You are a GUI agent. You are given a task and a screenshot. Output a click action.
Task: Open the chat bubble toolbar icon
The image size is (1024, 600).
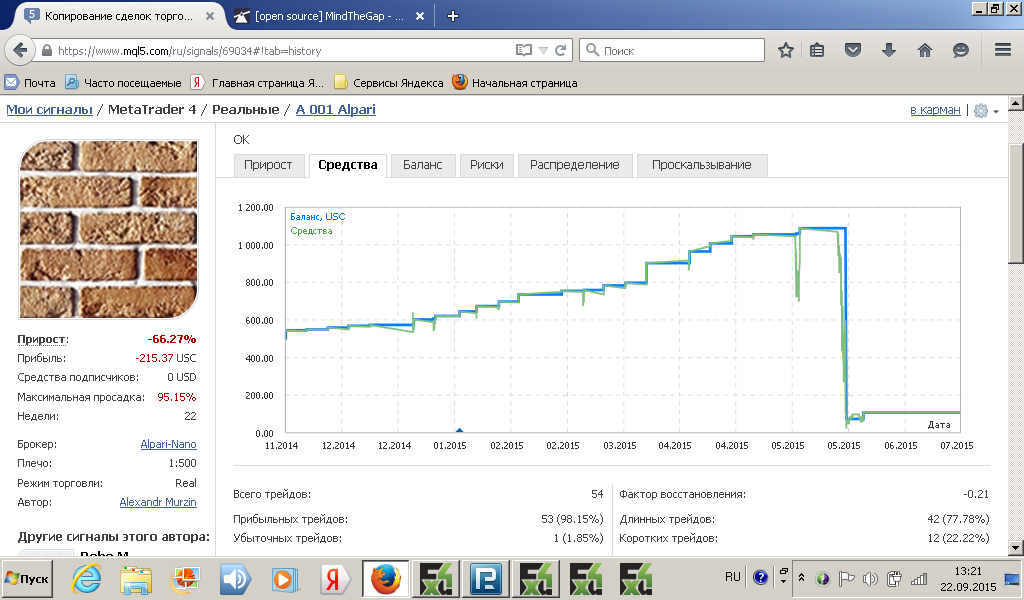point(961,50)
